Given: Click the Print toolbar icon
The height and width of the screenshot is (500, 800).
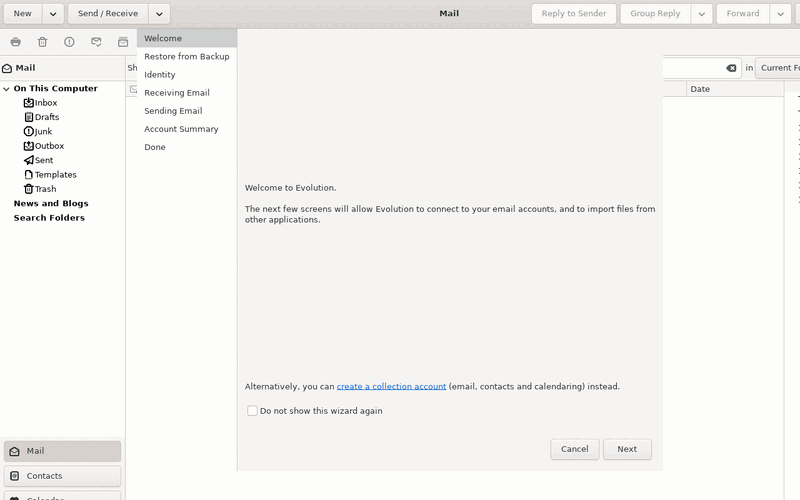Looking at the screenshot, I should (16, 42).
